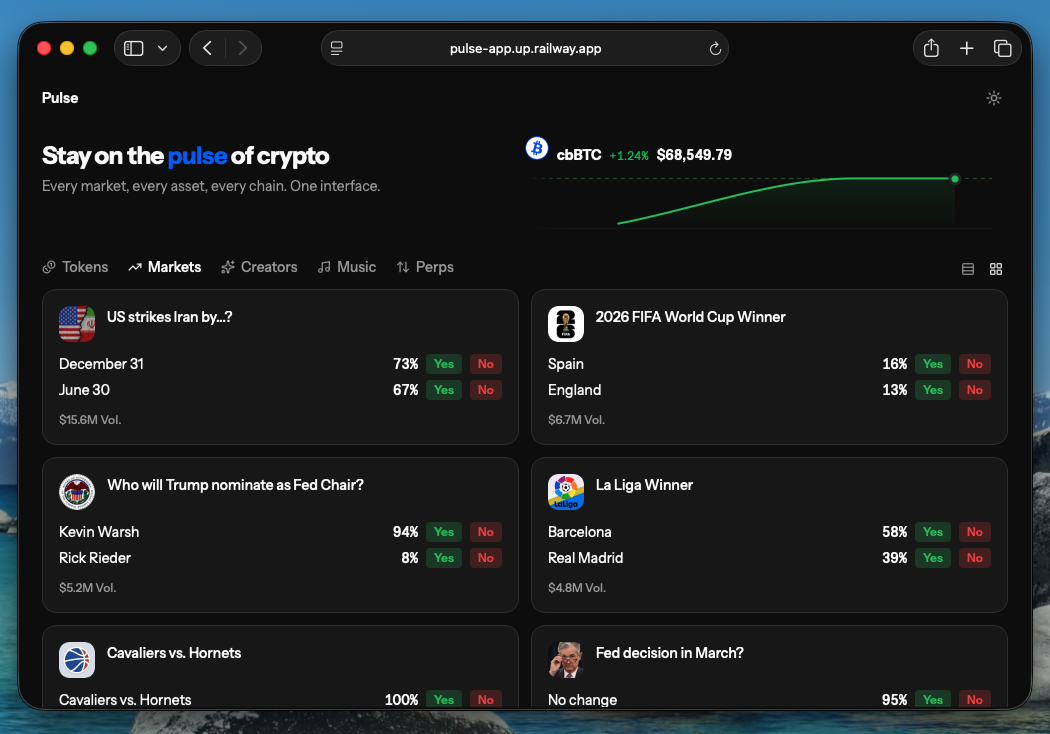Switch to the Tokens tab
This screenshot has width=1050, height=734.
click(x=75, y=267)
